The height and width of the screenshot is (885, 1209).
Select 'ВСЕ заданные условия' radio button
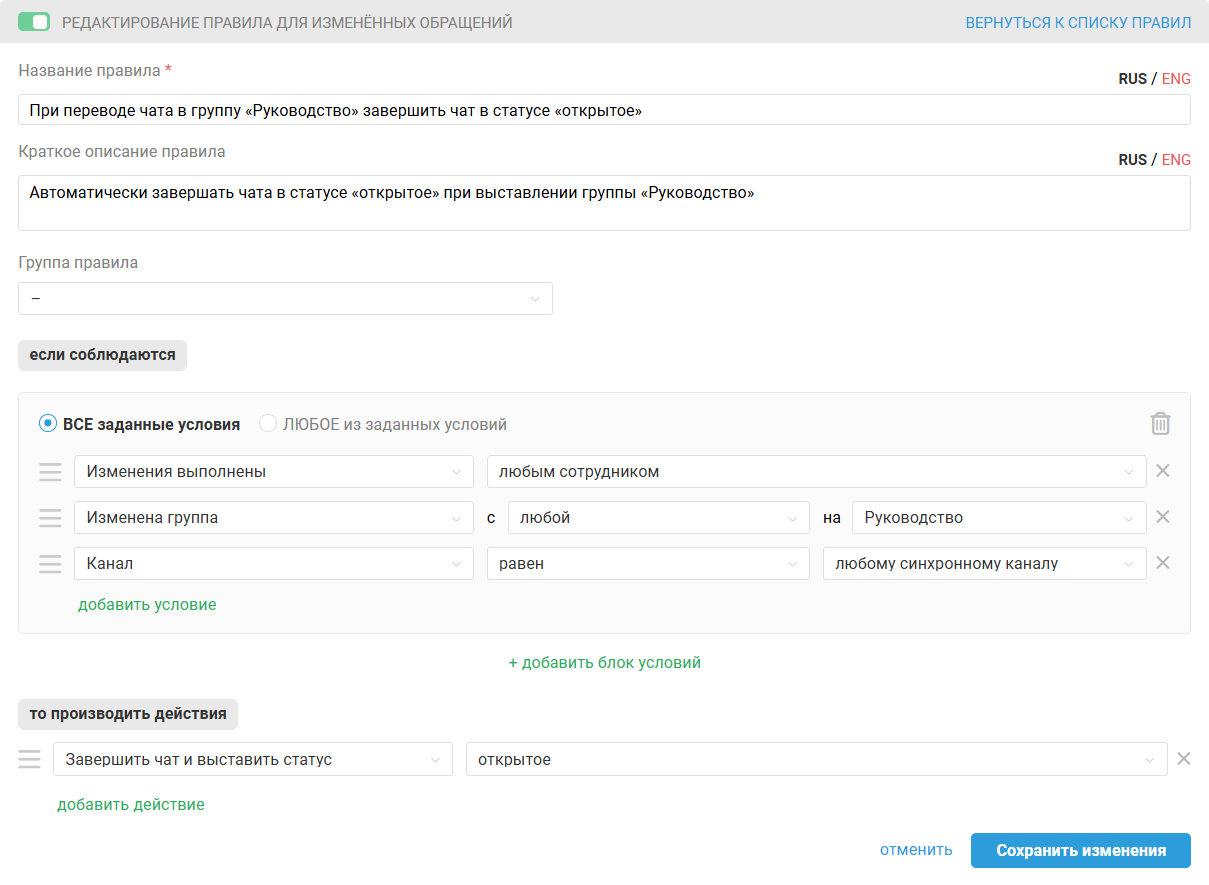pyautogui.click(x=47, y=424)
